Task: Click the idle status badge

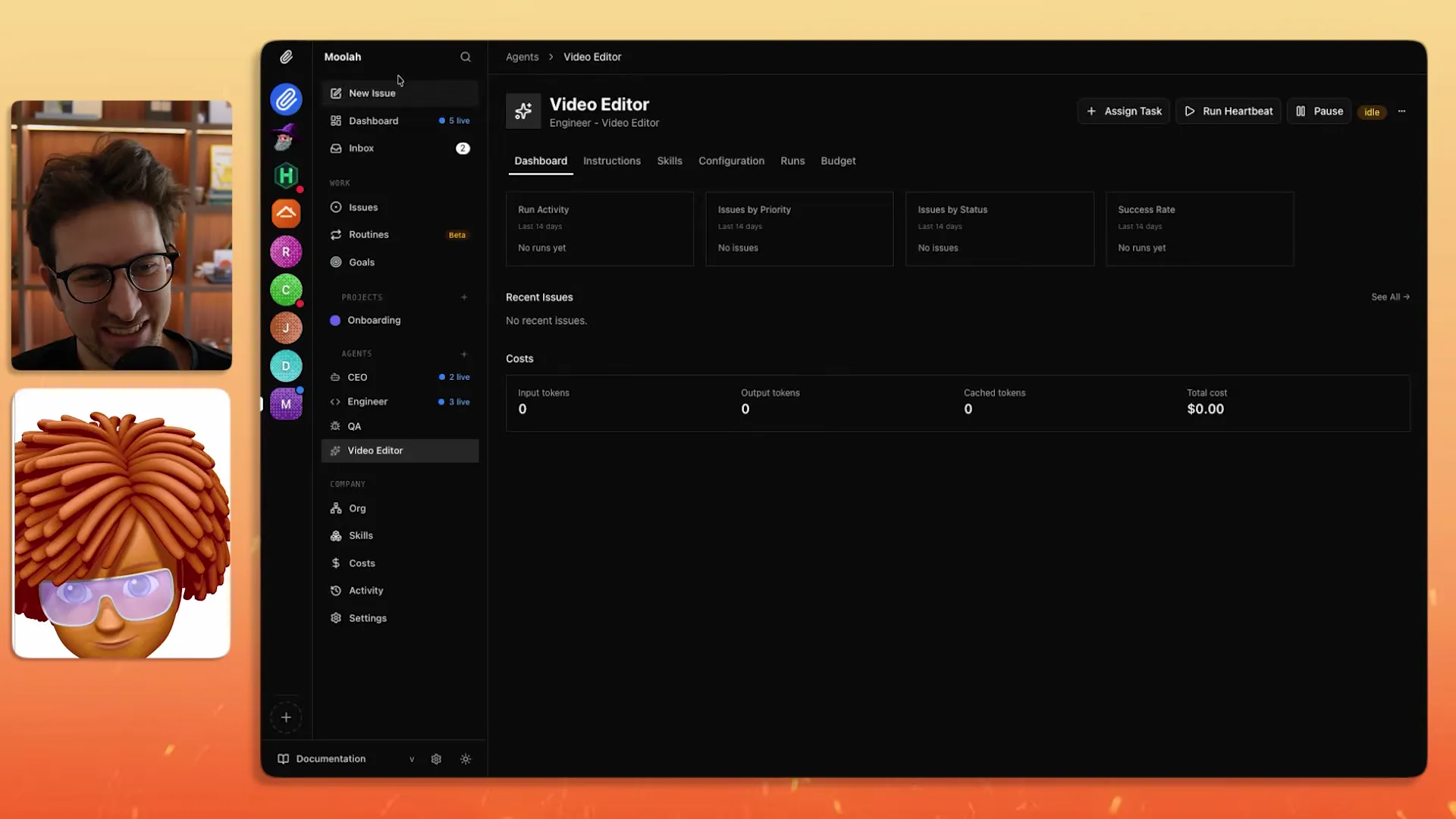Action: 1371,111
